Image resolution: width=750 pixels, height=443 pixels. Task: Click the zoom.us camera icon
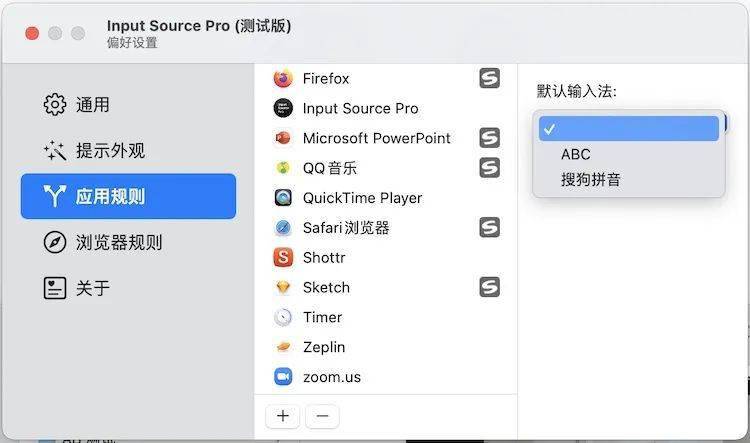point(283,377)
